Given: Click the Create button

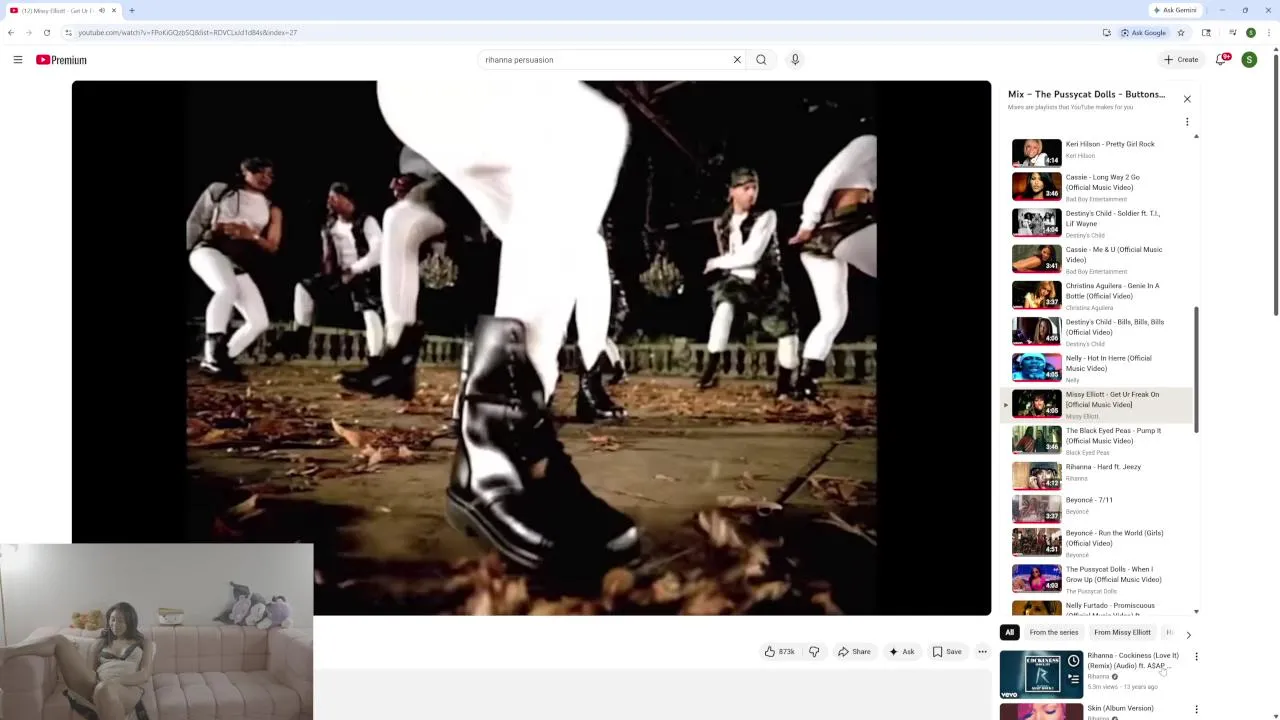Looking at the screenshot, I should tap(1181, 60).
